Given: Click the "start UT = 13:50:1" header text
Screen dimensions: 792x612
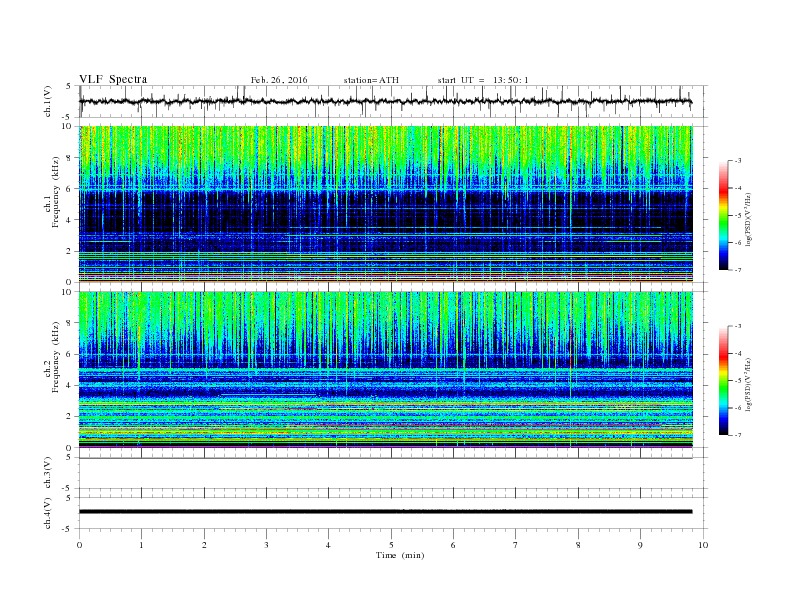Looking at the screenshot, I should [x=483, y=80].
